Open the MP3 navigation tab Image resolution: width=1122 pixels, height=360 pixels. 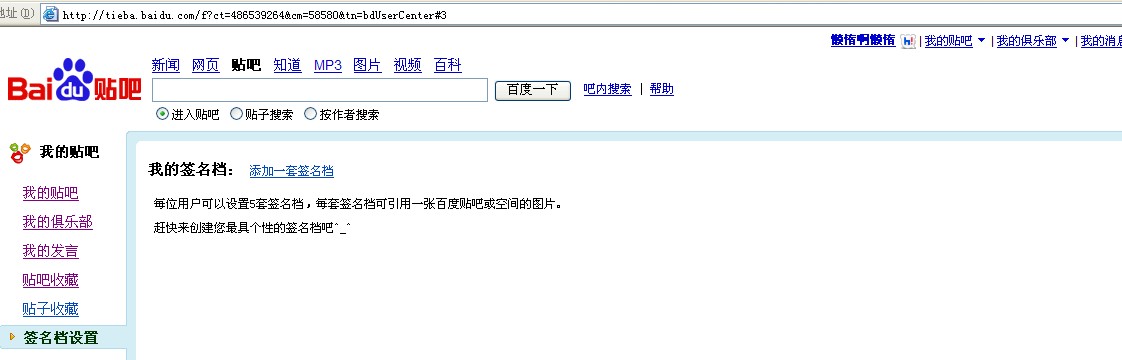coord(328,65)
